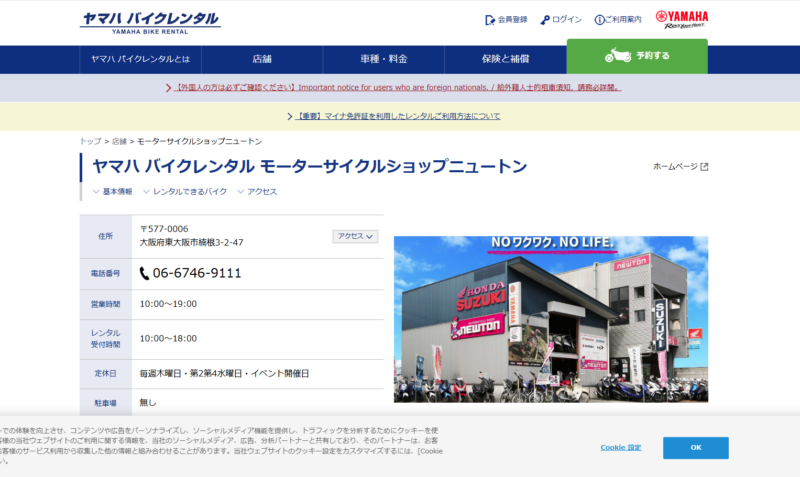Jump to レンタルできるバイク section anchor
The width and height of the screenshot is (800, 477).
pos(185,192)
